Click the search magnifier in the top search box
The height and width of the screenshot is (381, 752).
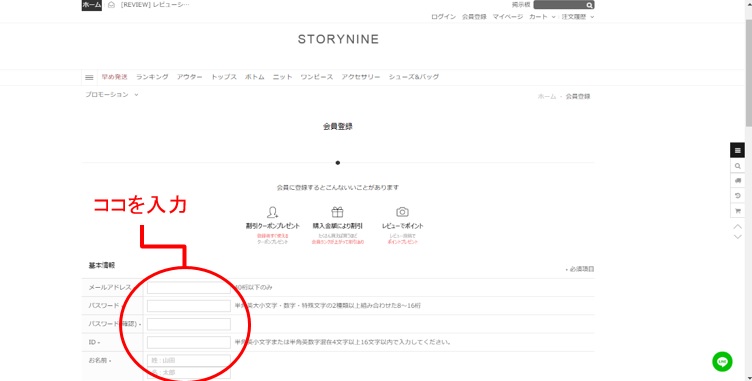pos(589,5)
